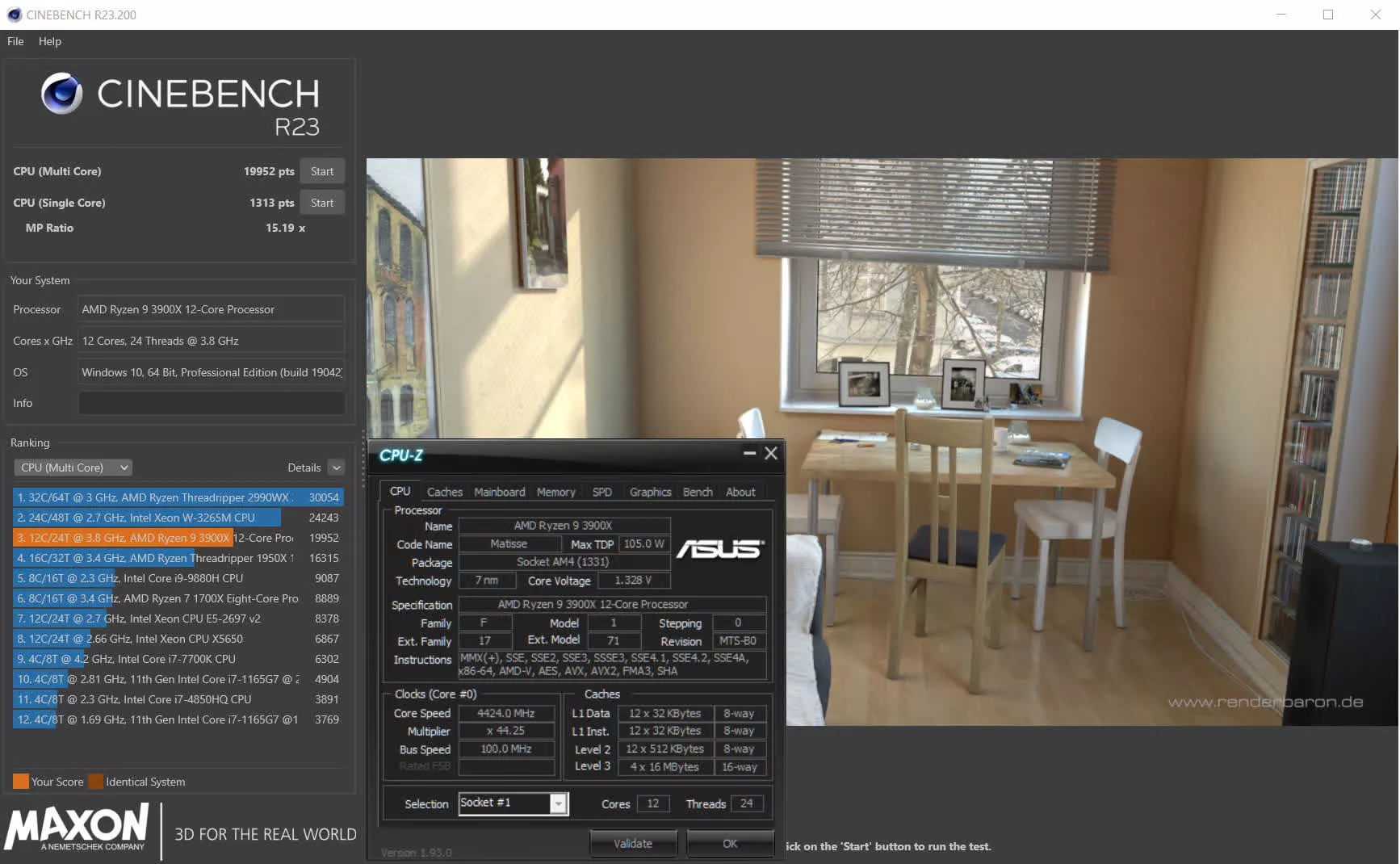1400x864 pixels.
Task: Click the Core Voltage 1.328 V value
Action: point(633,581)
